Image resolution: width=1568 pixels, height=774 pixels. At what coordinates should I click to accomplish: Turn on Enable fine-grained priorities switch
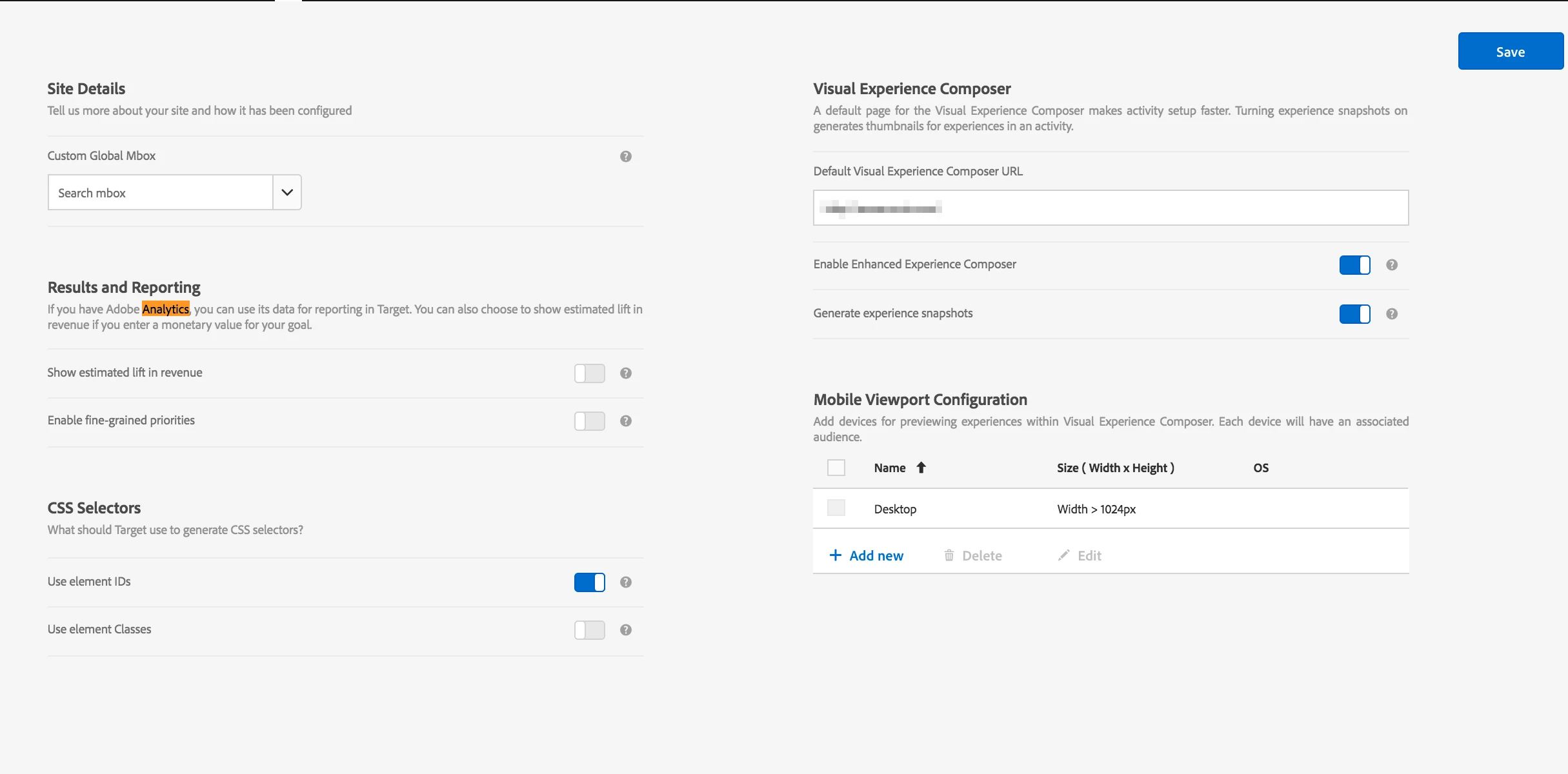pos(589,421)
